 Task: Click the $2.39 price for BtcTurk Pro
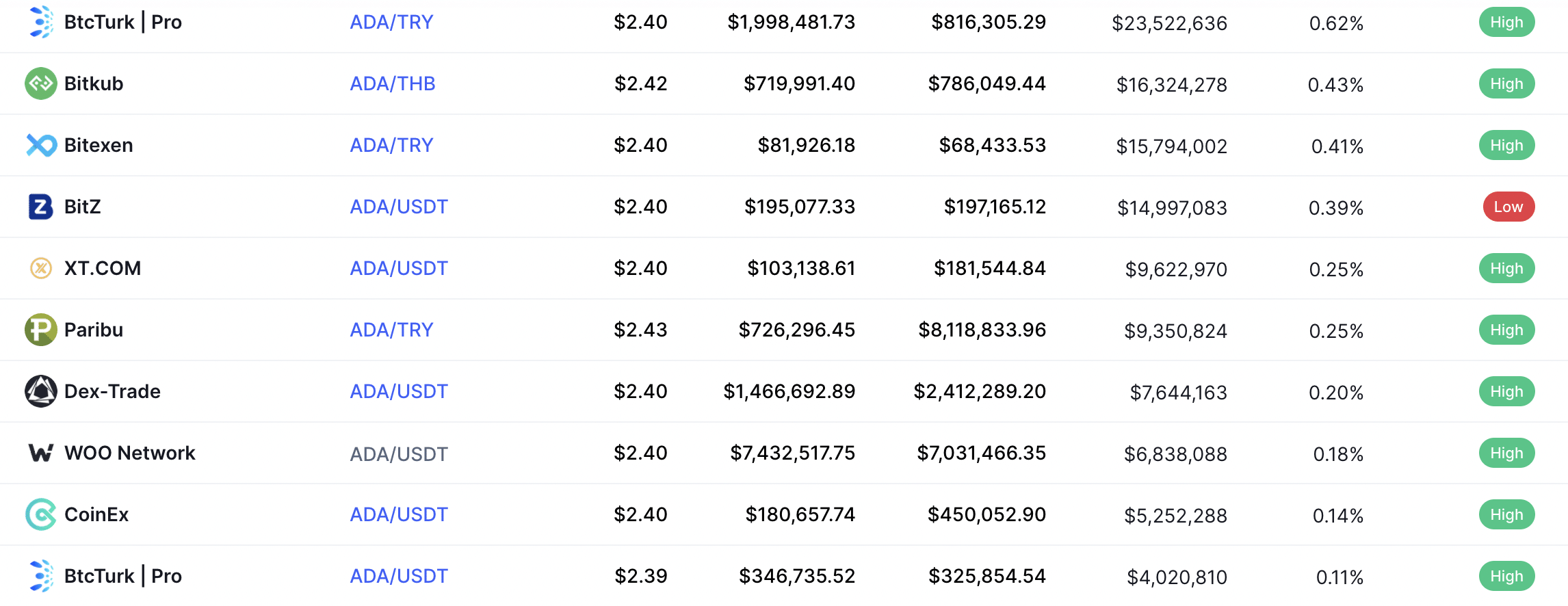640,576
